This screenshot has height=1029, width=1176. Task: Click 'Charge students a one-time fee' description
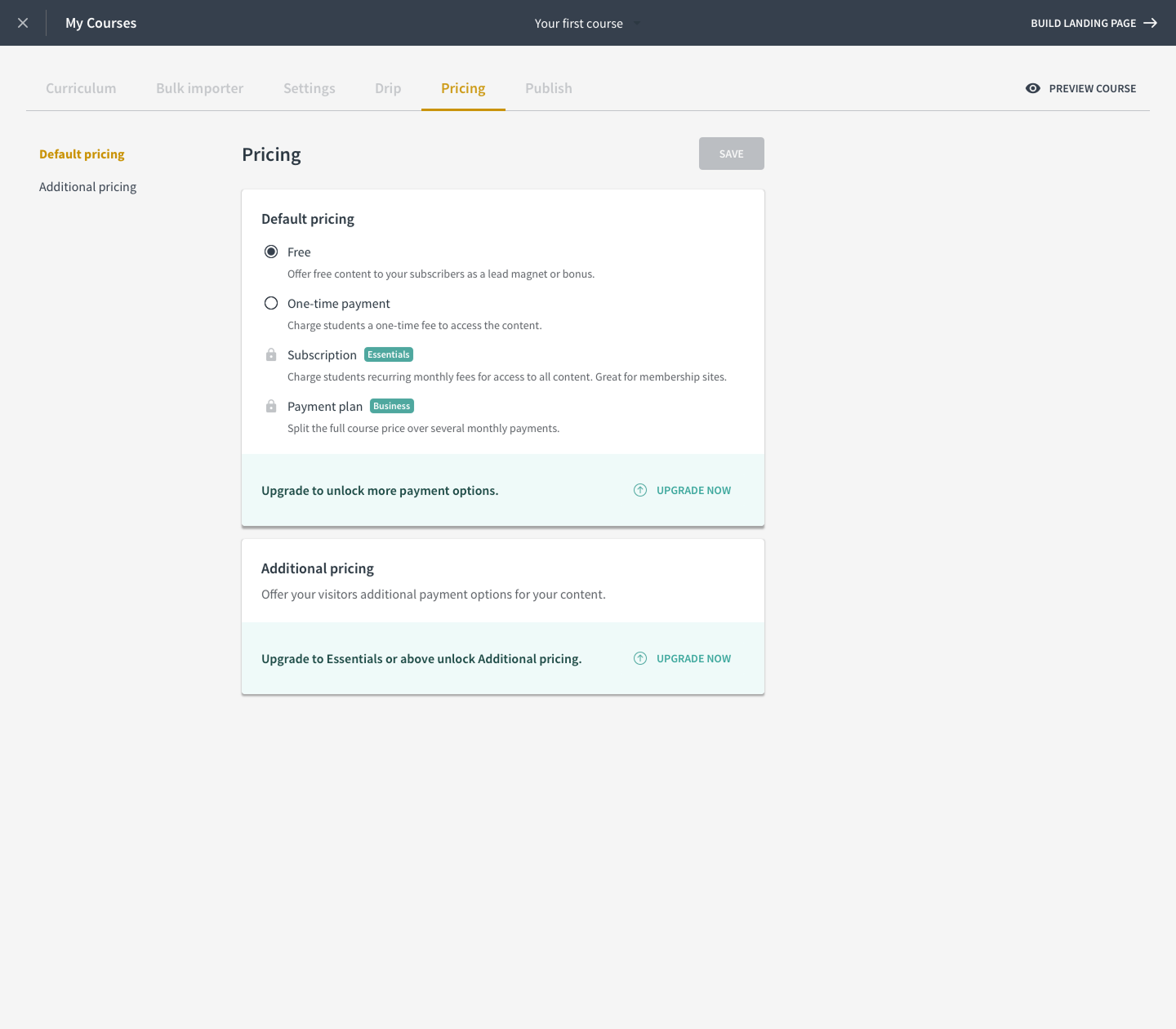point(415,325)
